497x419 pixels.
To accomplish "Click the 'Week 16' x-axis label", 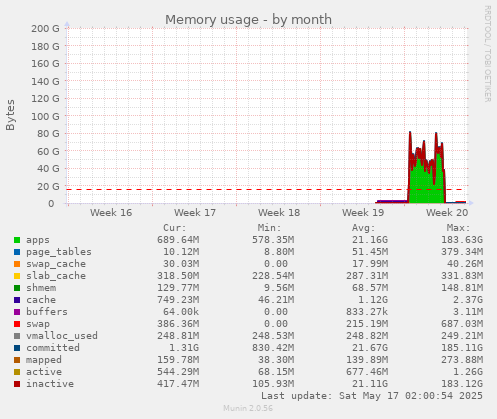I will 111,213.
